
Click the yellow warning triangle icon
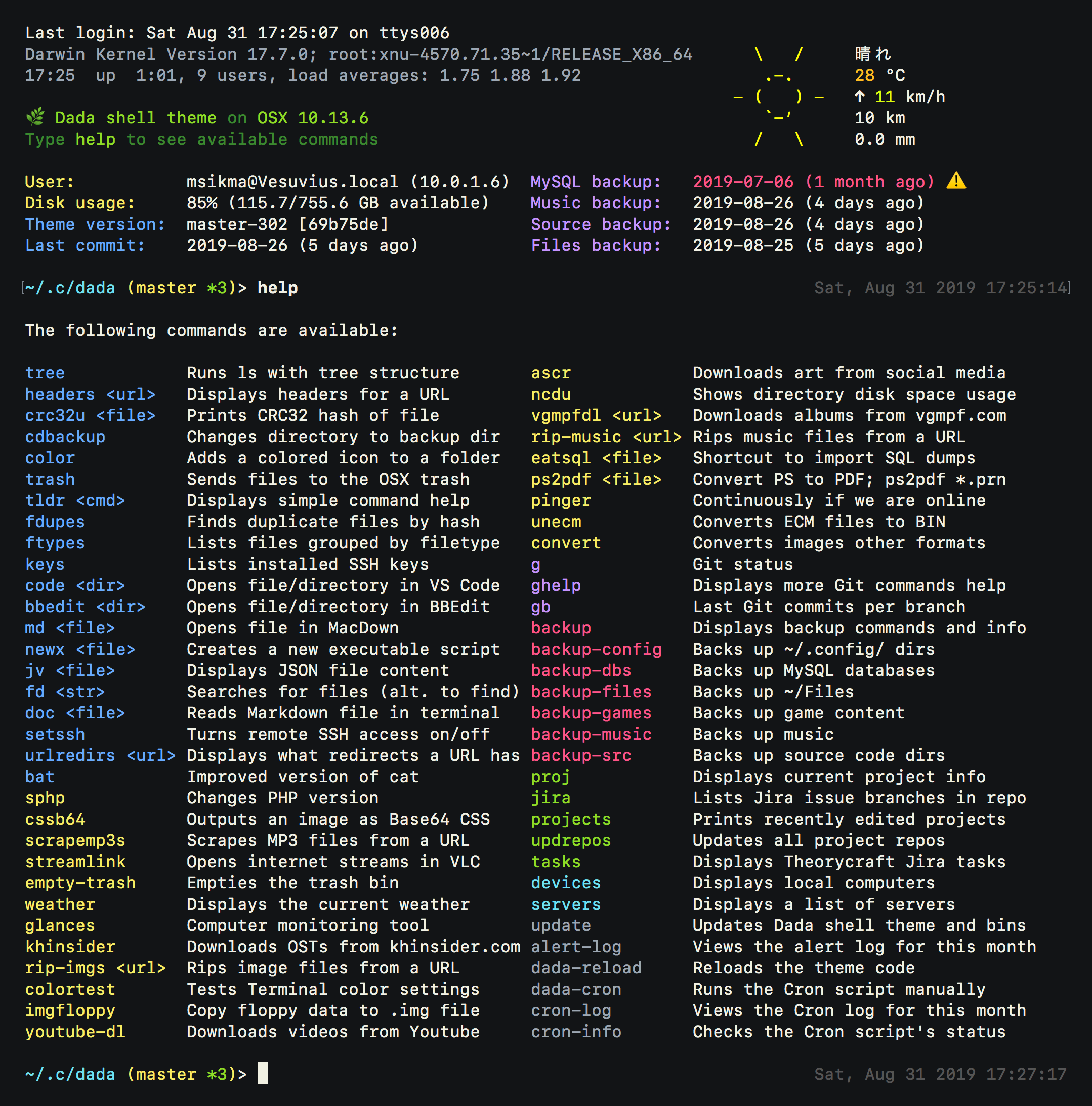pyautogui.click(x=956, y=182)
